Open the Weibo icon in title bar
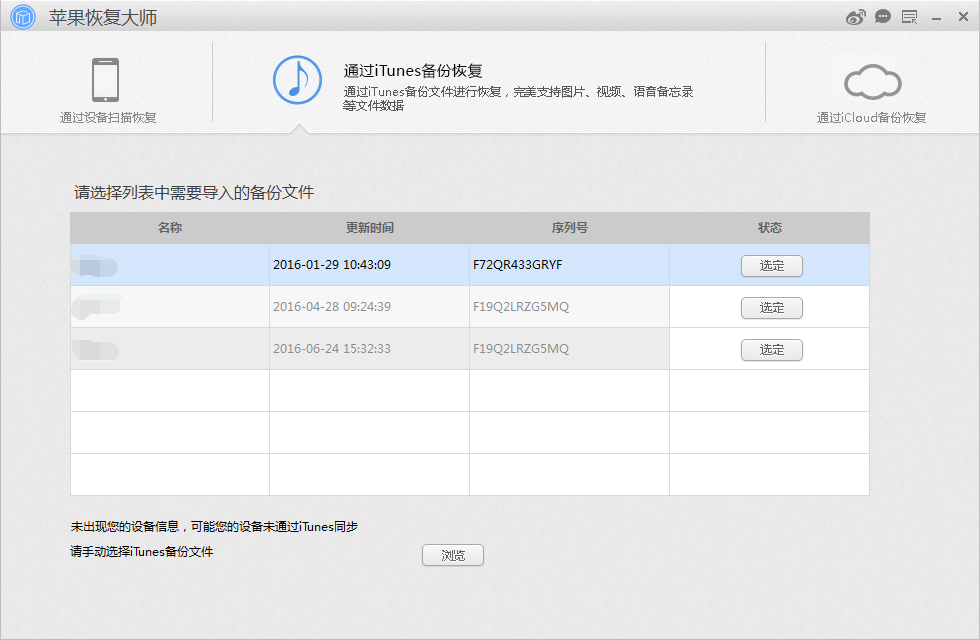 click(x=856, y=17)
